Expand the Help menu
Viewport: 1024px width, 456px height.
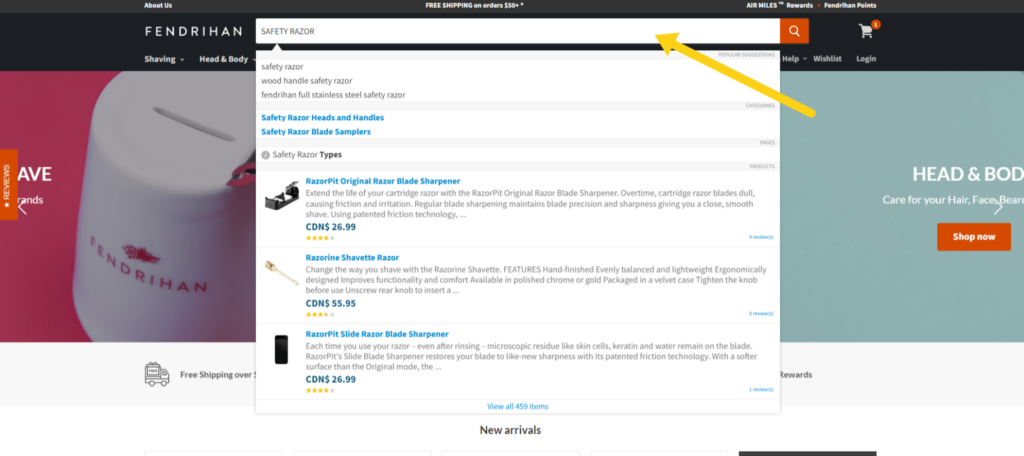click(795, 59)
